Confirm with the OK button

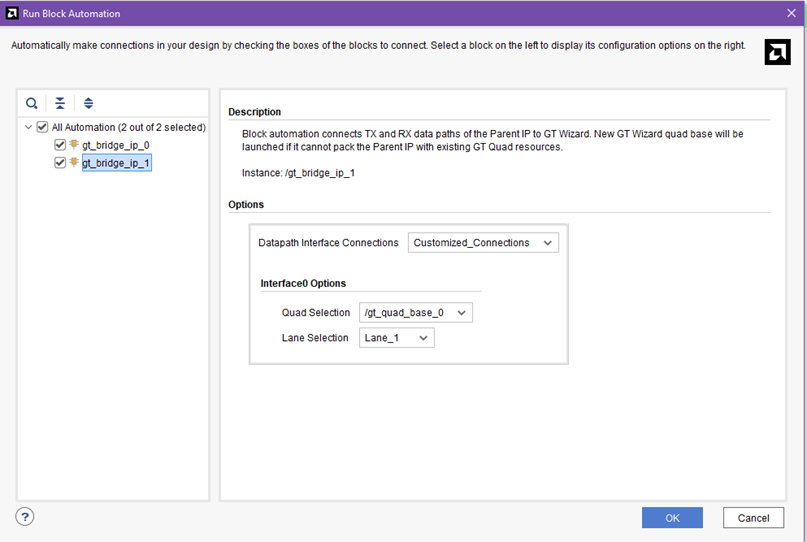672,518
